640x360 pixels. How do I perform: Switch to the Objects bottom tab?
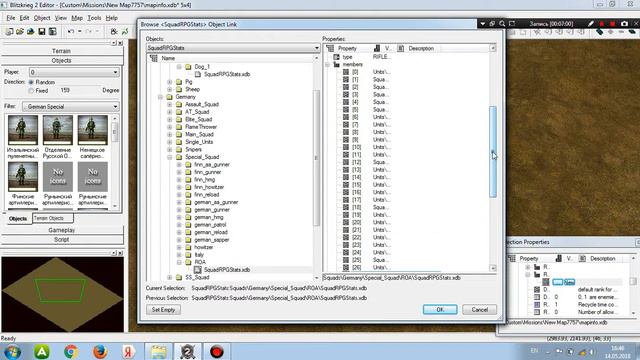tap(18, 219)
